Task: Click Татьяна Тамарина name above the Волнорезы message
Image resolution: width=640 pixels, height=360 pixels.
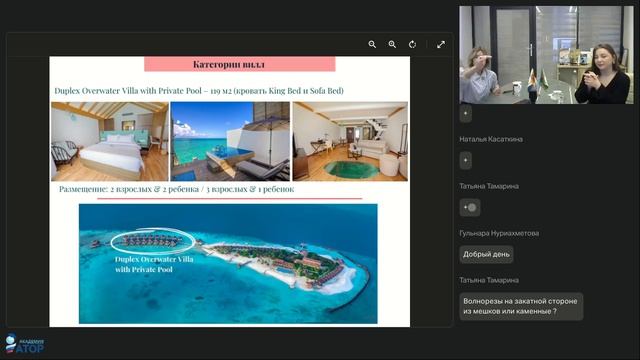Action: click(x=489, y=280)
